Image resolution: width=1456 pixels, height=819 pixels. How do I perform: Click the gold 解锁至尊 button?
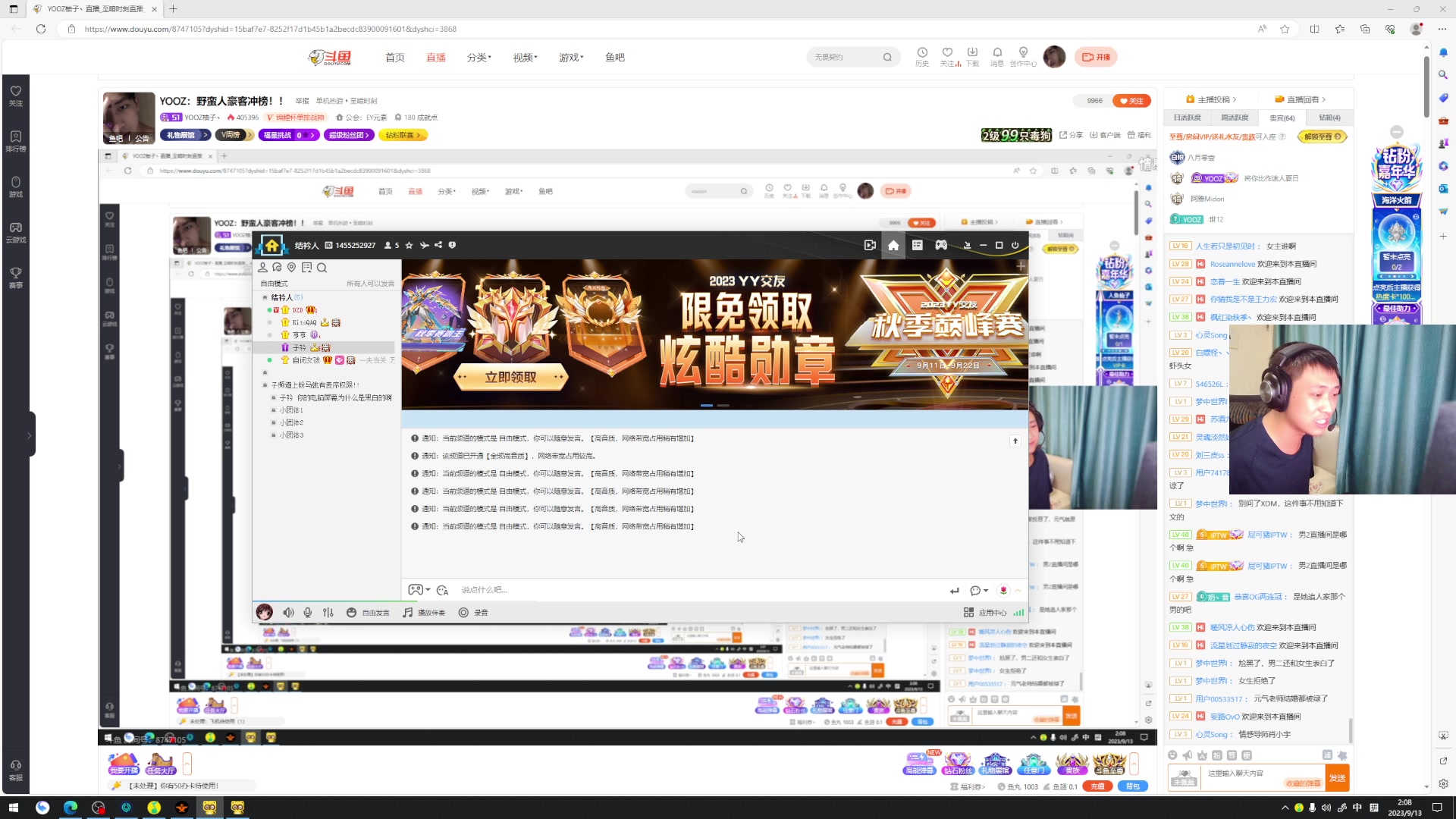point(1323,136)
